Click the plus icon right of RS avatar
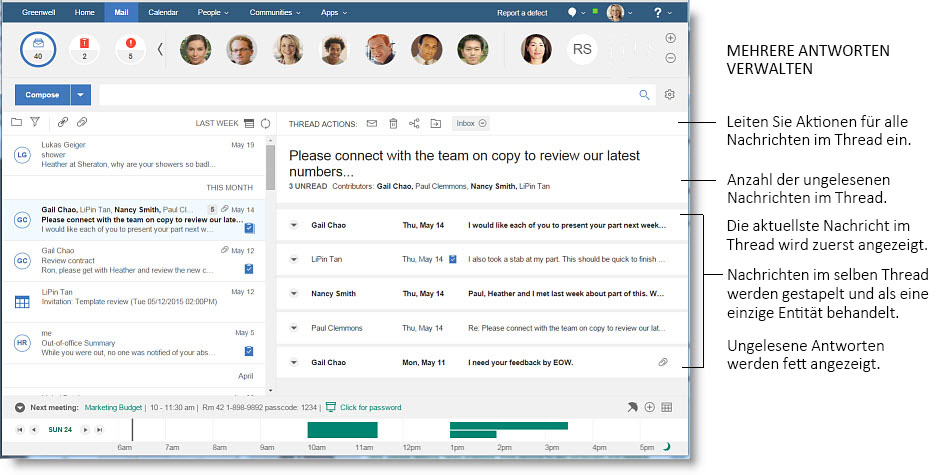The height and width of the screenshot is (475, 945). point(670,38)
